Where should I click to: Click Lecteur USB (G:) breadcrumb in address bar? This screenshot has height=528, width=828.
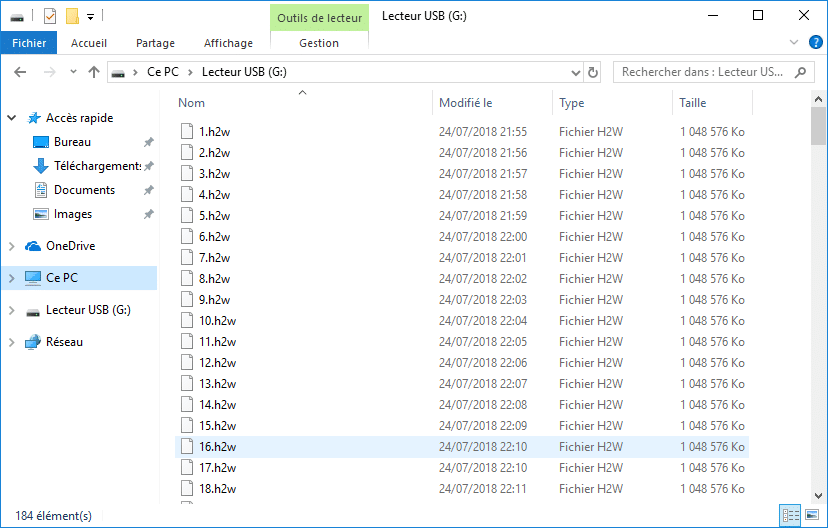(x=244, y=72)
